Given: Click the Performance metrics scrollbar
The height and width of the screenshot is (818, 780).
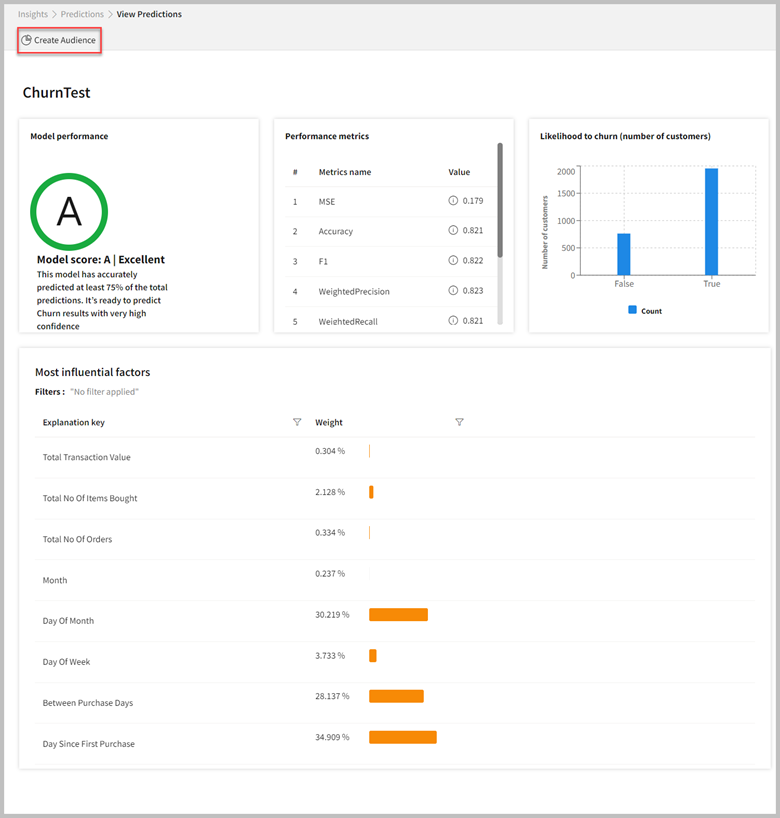Looking at the screenshot, I should 500,200.
